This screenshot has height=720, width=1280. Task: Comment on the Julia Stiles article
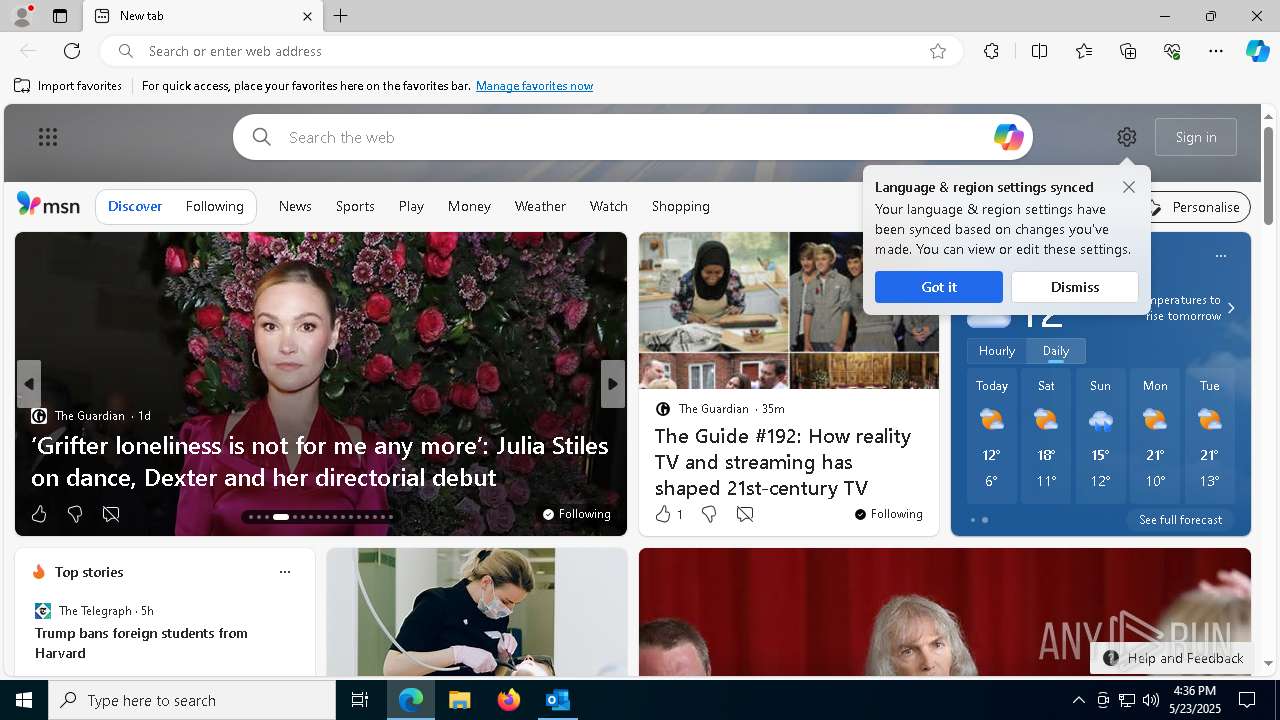coord(111,514)
